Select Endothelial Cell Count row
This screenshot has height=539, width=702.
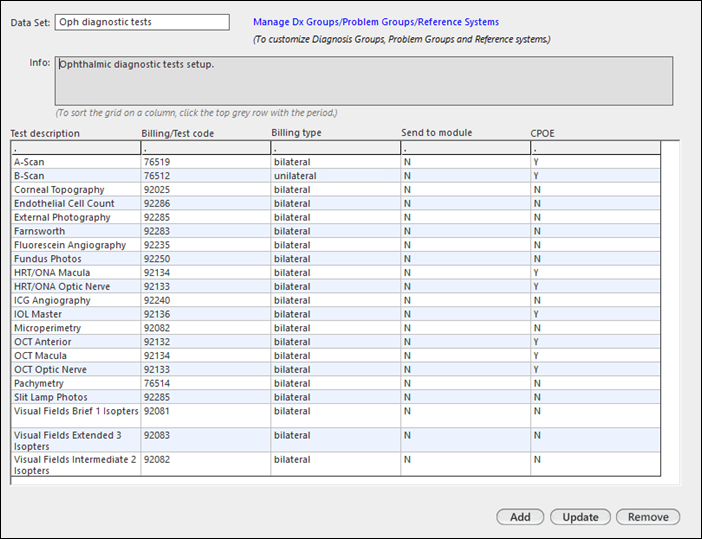click(336, 204)
